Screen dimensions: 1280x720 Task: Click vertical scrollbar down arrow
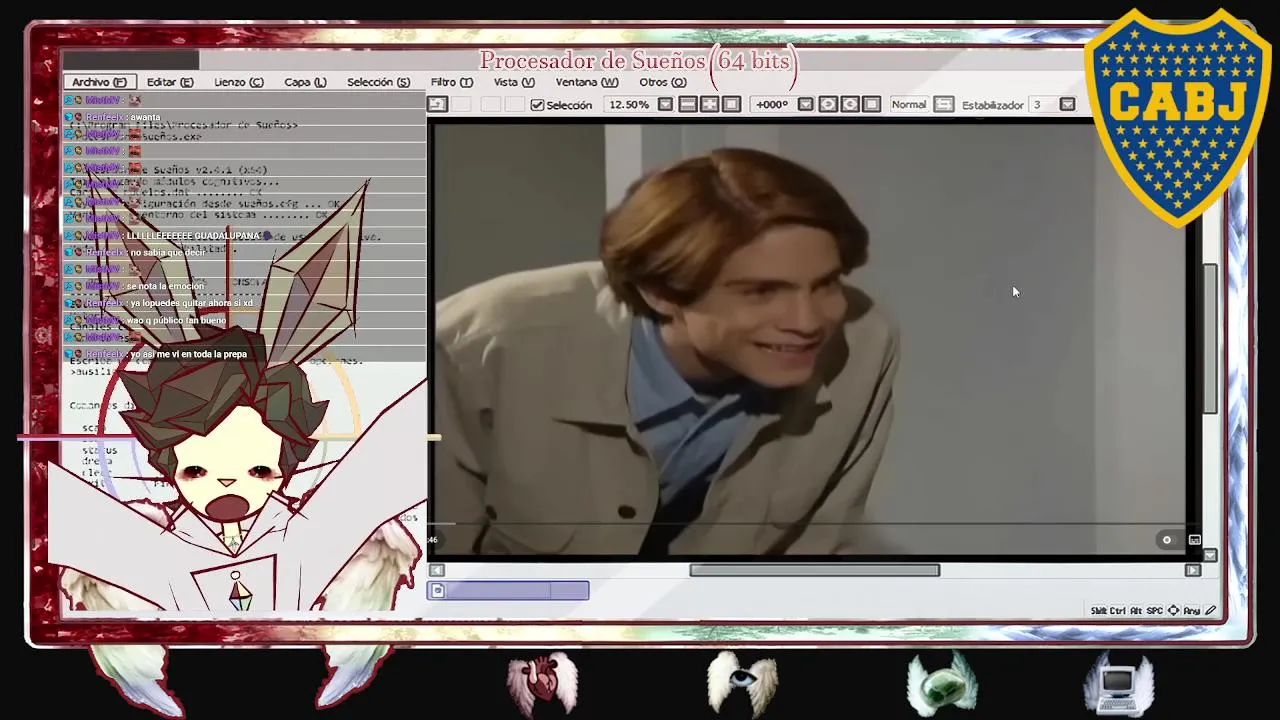(1210, 555)
